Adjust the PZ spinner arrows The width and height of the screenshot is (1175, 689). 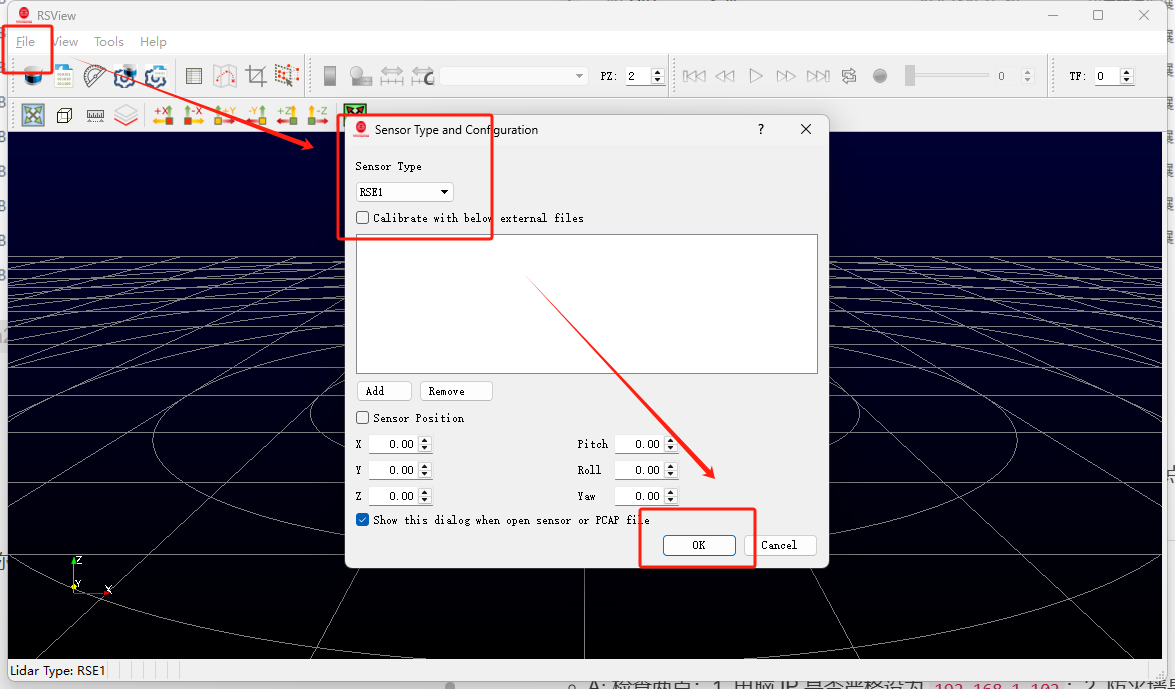tap(658, 76)
